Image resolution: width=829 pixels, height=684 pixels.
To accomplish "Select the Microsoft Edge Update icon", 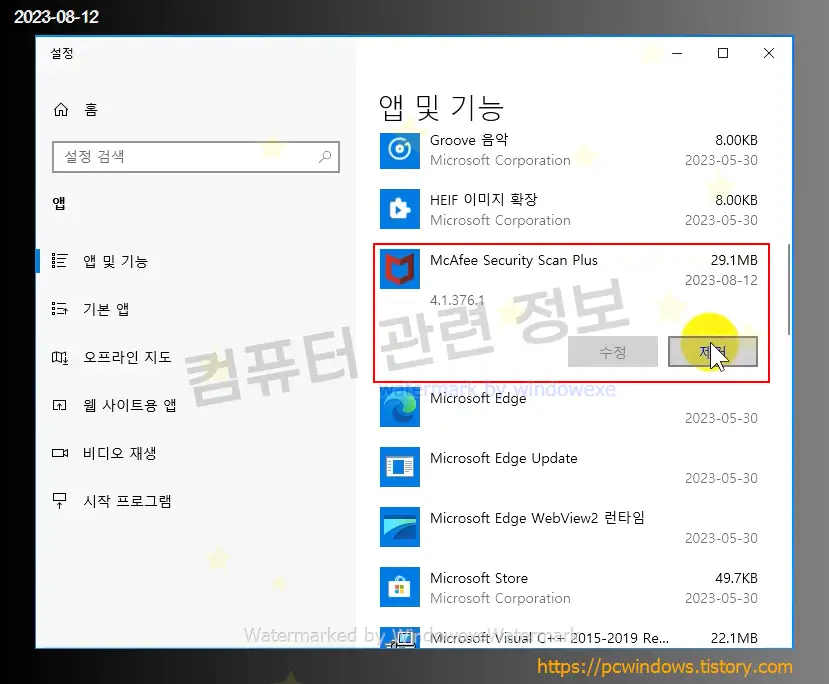I will pyautogui.click(x=400, y=467).
